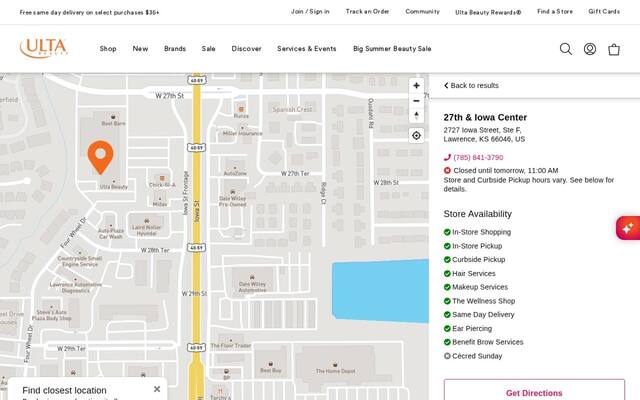The height and width of the screenshot is (400, 640).
Task: Open Ulta Beauty Rewards link
Action: [x=488, y=12]
